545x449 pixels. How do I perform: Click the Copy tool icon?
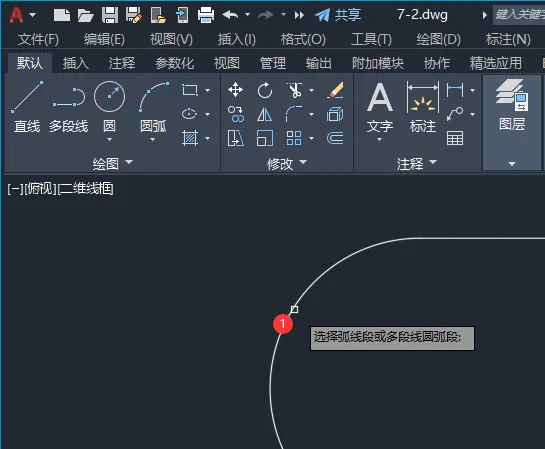[x=235, y=114]
